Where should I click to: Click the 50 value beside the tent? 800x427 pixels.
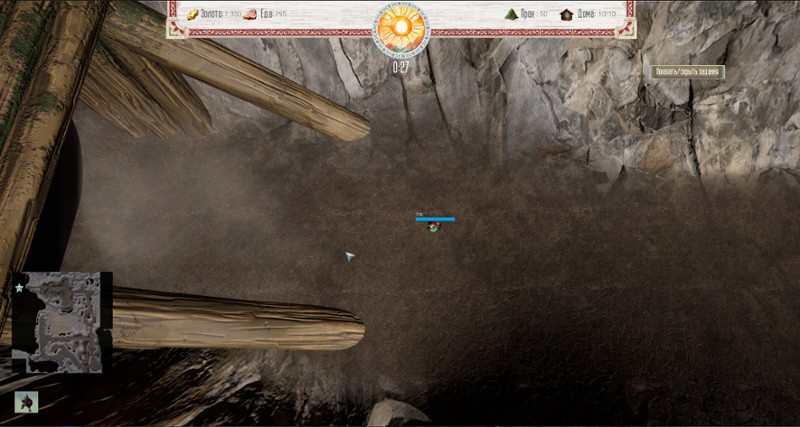(x=543, y=15)
